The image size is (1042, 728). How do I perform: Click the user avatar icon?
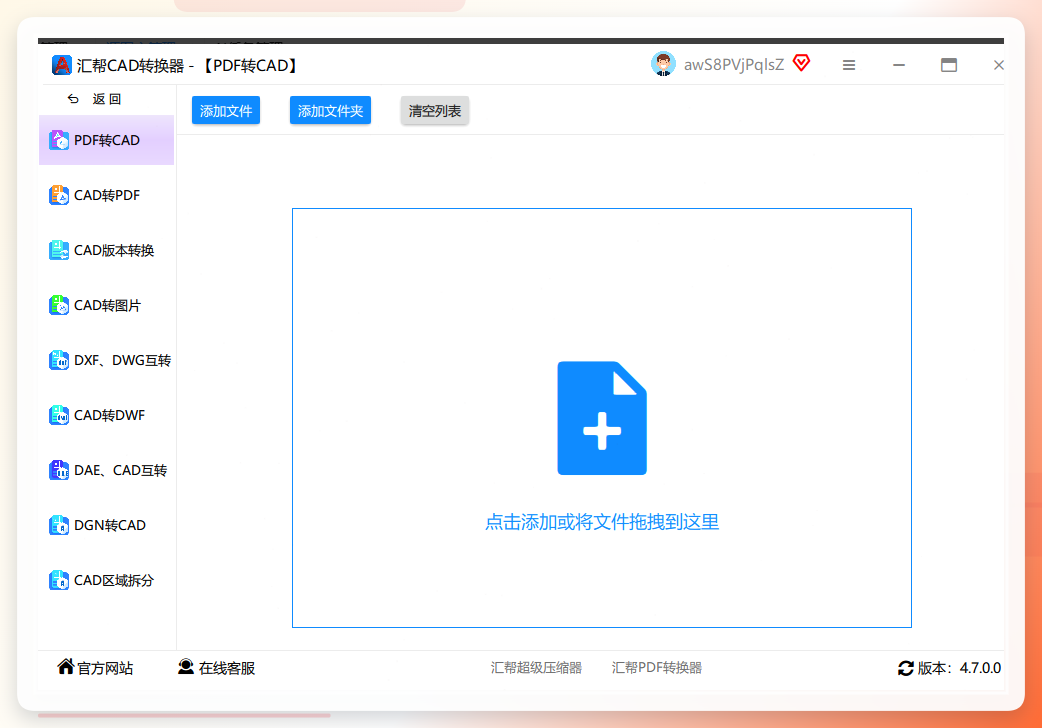coord(663,64)
